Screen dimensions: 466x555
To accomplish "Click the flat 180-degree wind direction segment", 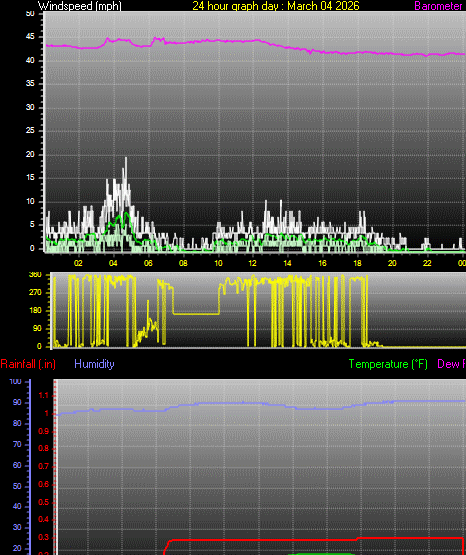I will [x=196, y=314].
